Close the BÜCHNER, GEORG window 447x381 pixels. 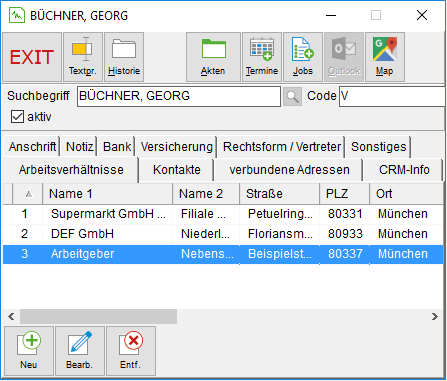click(422, 15)
